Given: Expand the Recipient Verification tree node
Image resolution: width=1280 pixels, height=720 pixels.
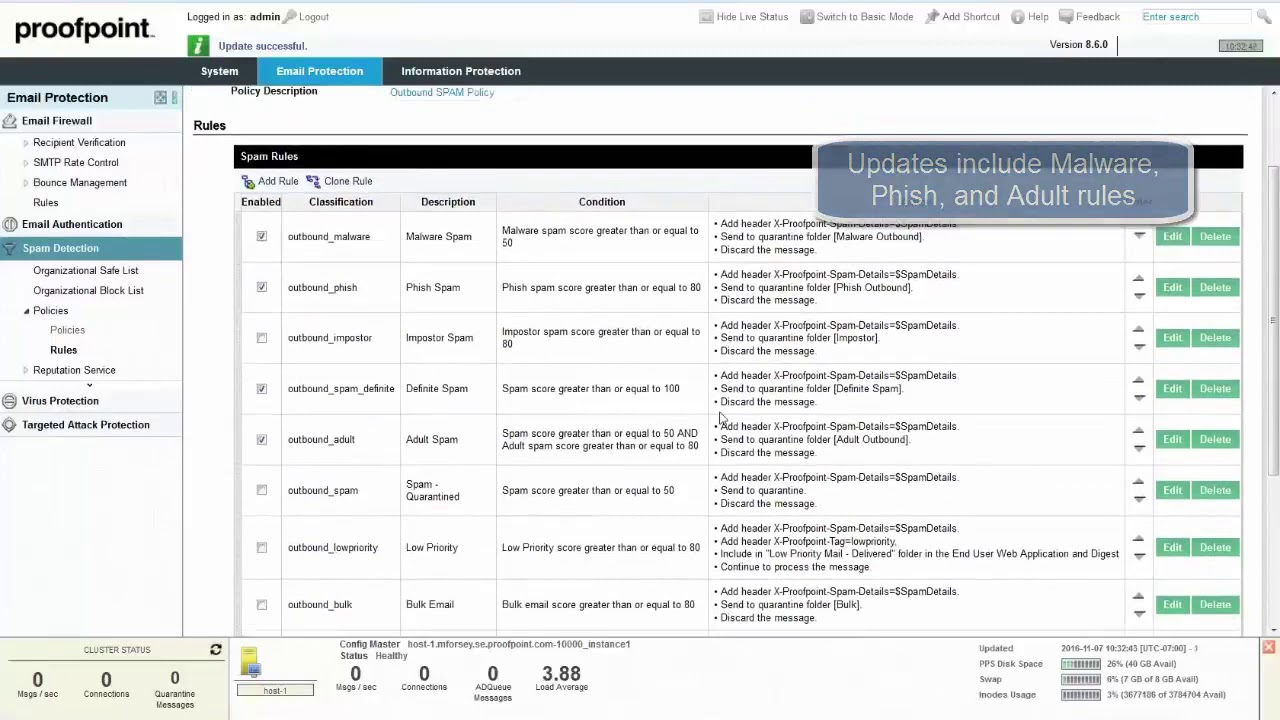Looking at the screenshot, I should click(x=26, y=143).
